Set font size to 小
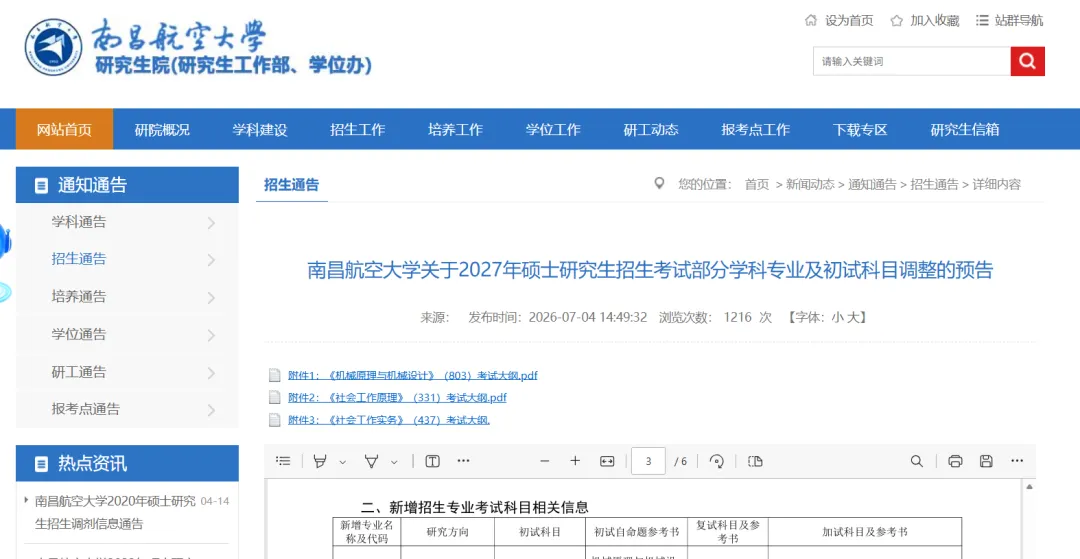1080x559 pixels. point(837,317)
